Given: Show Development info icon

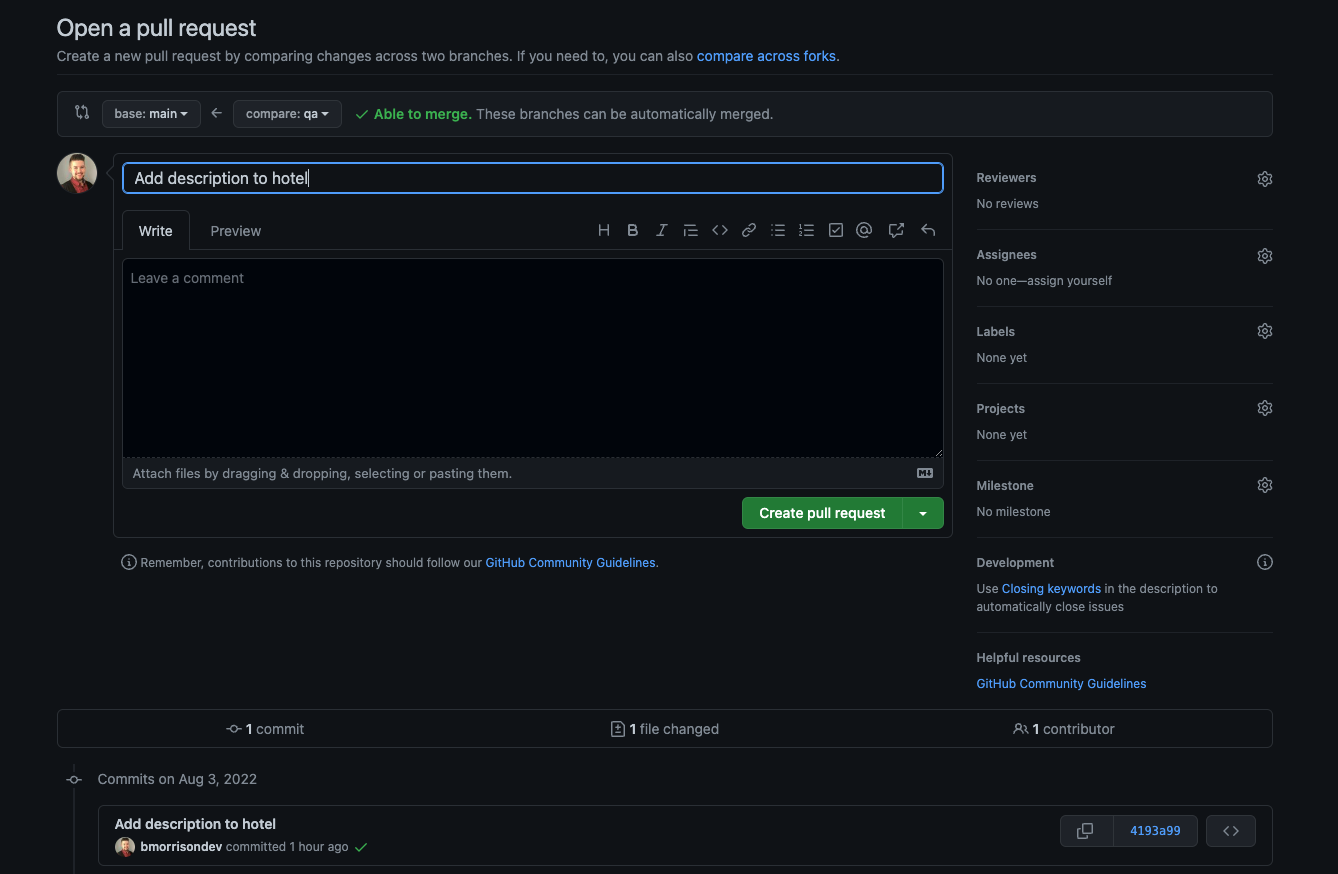Looking at the screenshot, I should (1264, 562).
